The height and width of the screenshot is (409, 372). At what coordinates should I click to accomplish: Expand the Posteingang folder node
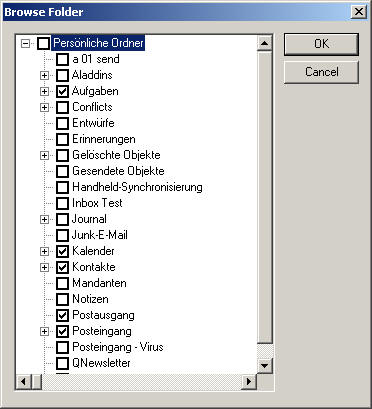pos(44,331)
